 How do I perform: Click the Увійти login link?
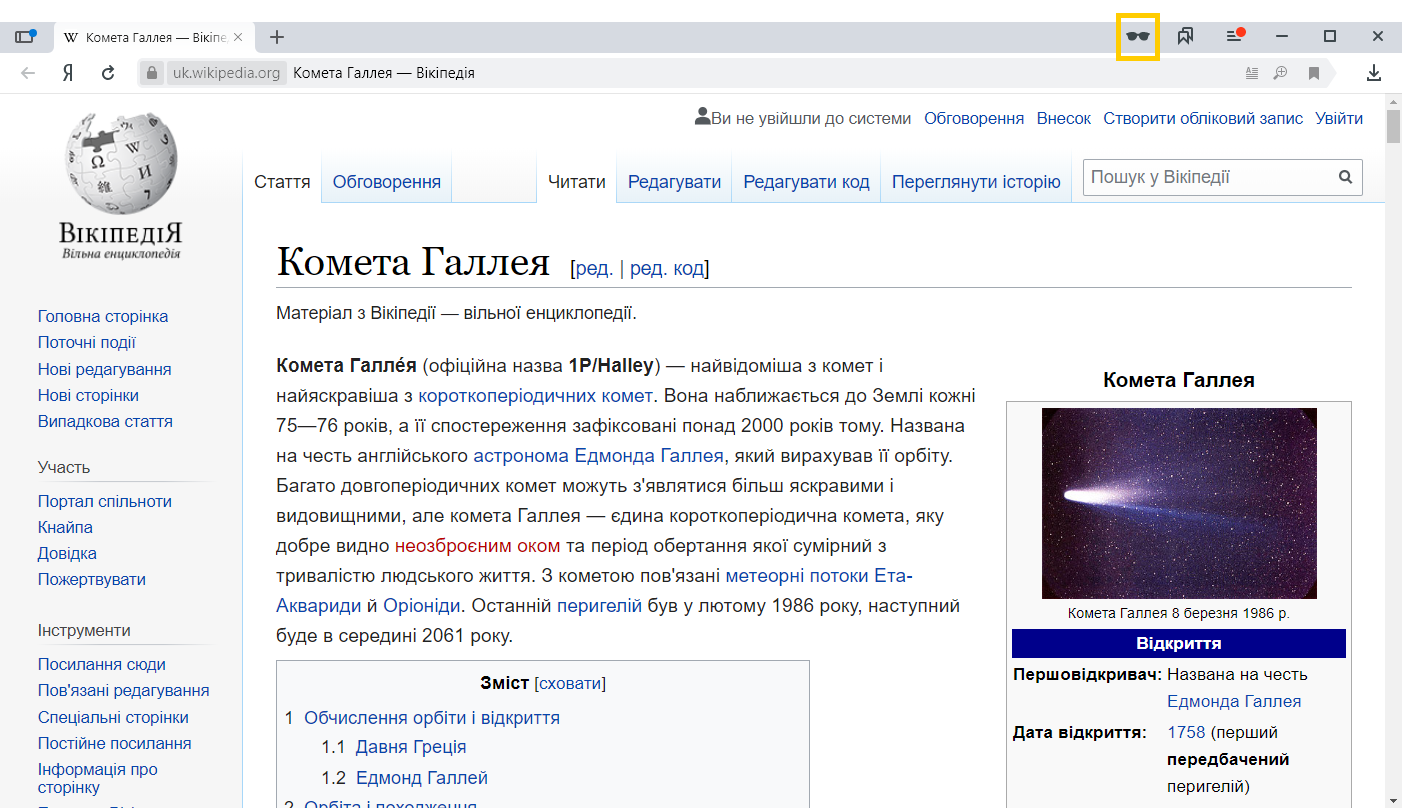(1339, 118)
